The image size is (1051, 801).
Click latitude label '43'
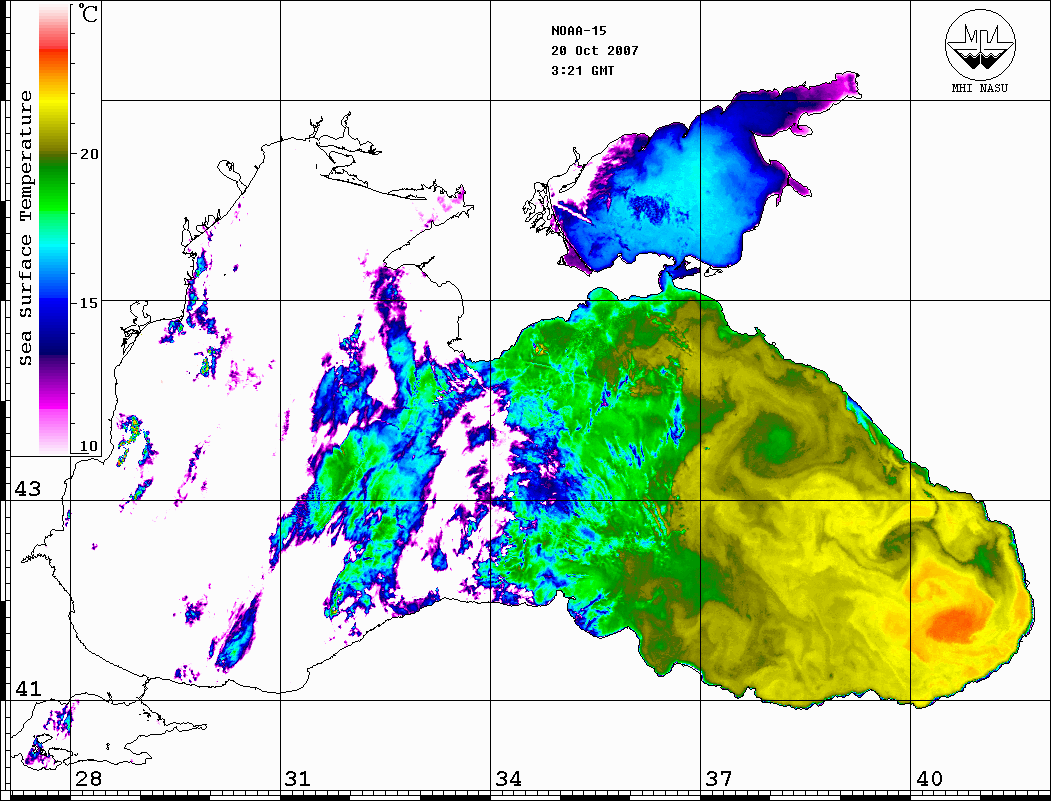[x=27, y=489]
